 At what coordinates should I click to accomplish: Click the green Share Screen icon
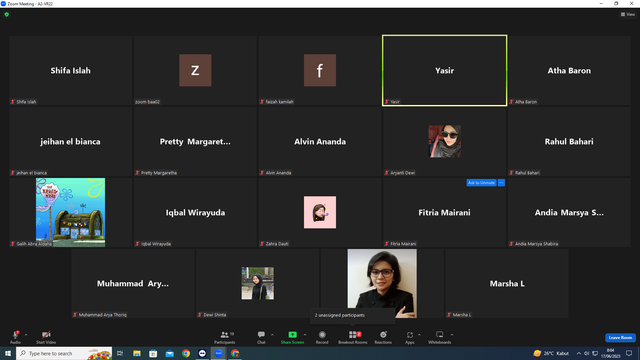click(292, 335)
